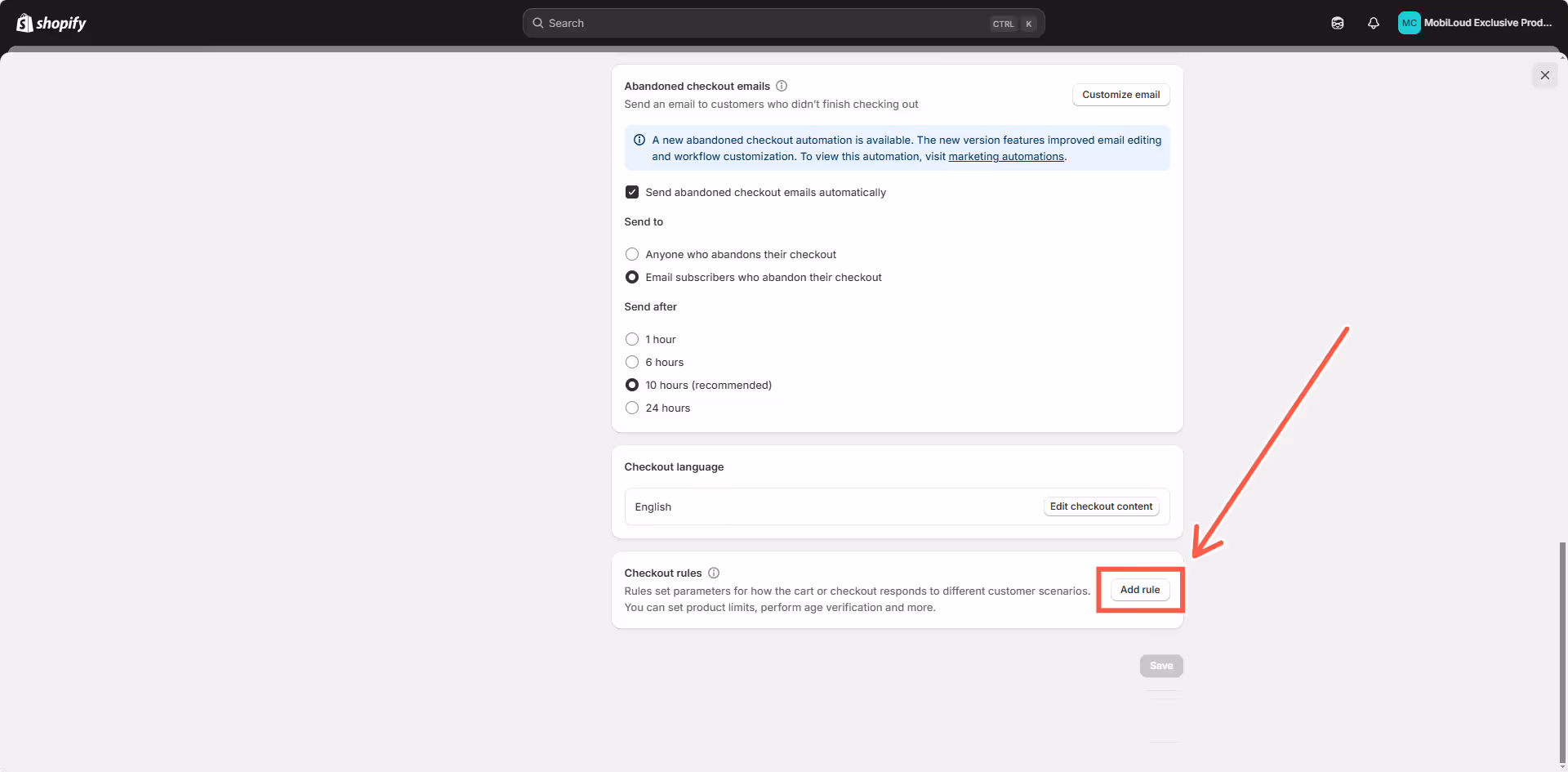This screenshot has width=1568, height=772.
Task: Open the MC store account avatar
Action: [1409, 23]
